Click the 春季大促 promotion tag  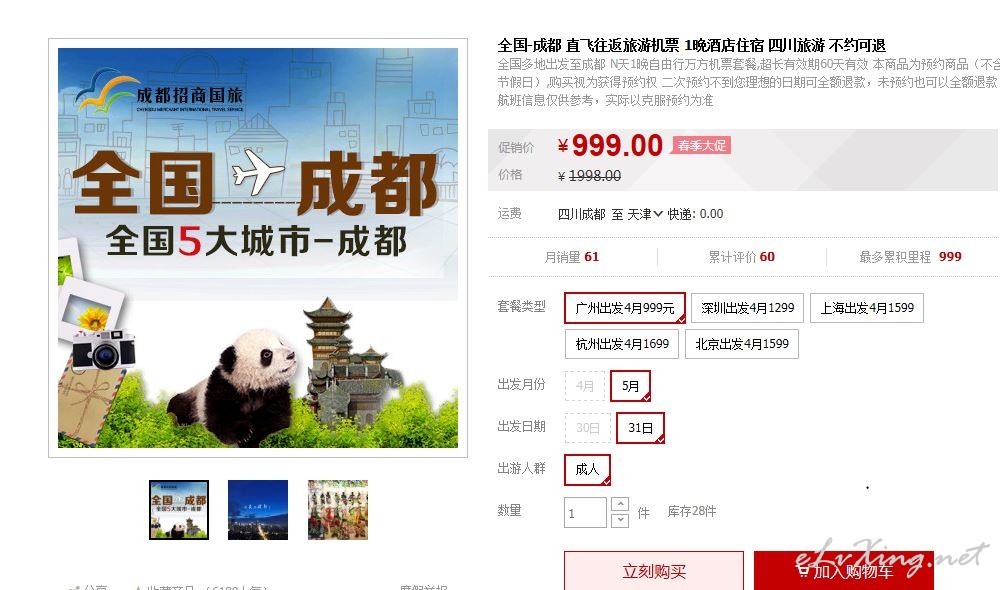pos(701,145)
